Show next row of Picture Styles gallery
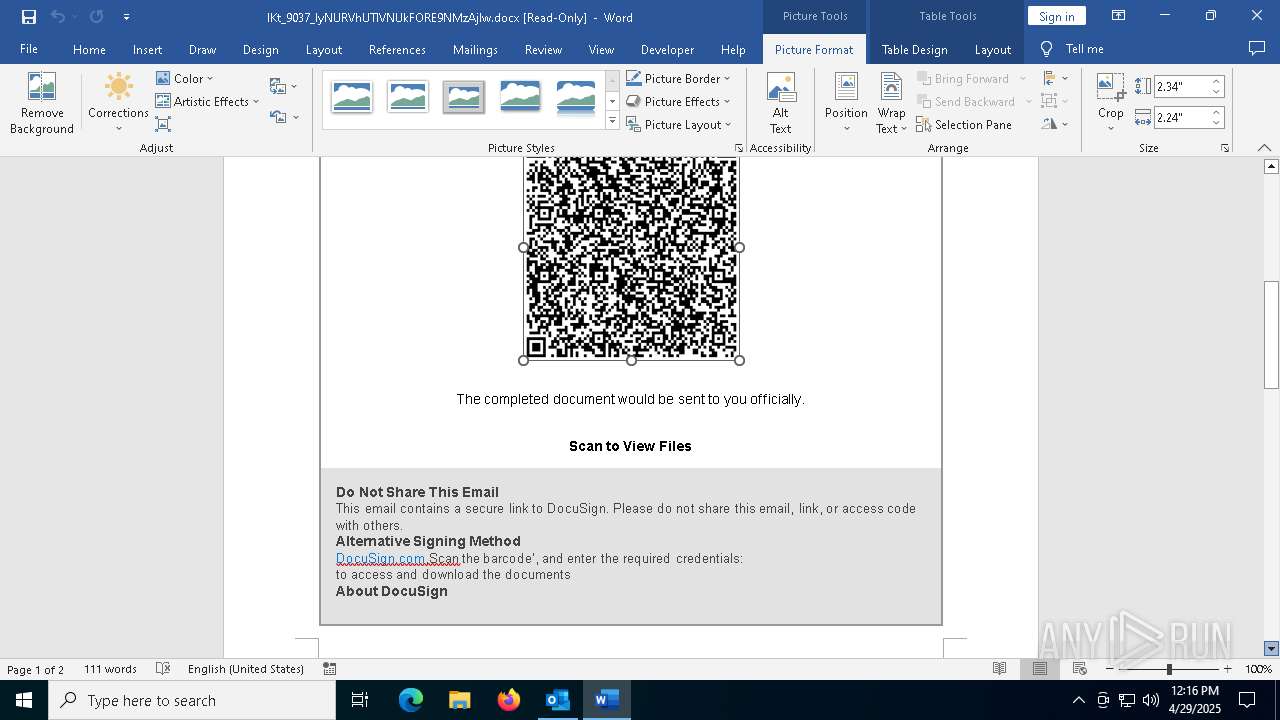1280x720 pixels. tap(612, 101)
